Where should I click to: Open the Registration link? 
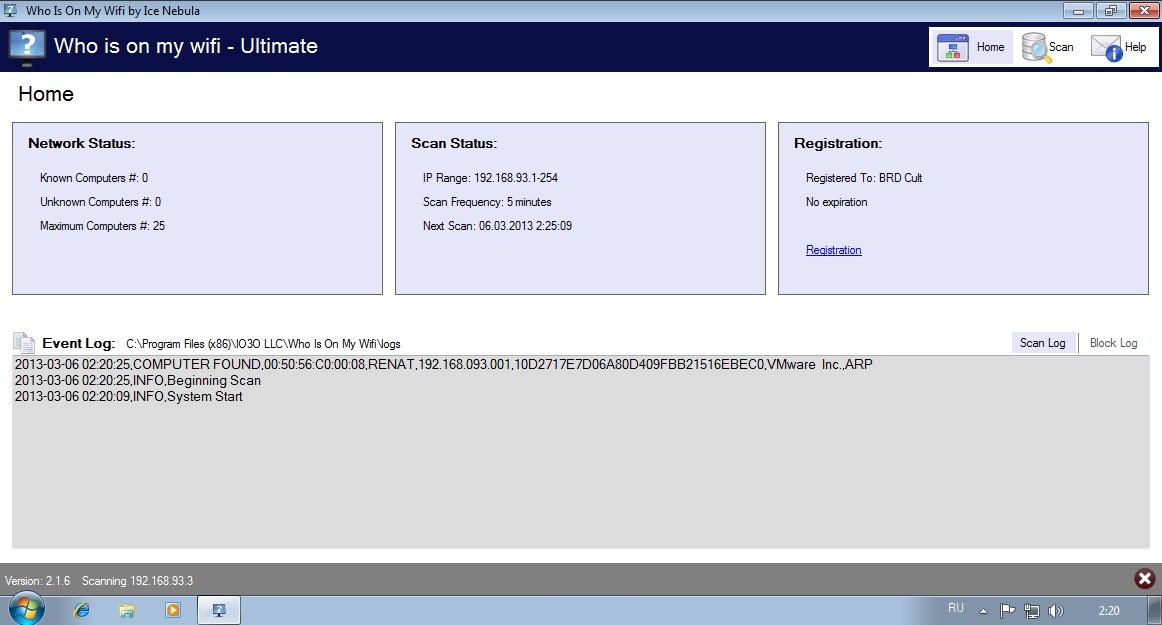[x=834, y=250]
